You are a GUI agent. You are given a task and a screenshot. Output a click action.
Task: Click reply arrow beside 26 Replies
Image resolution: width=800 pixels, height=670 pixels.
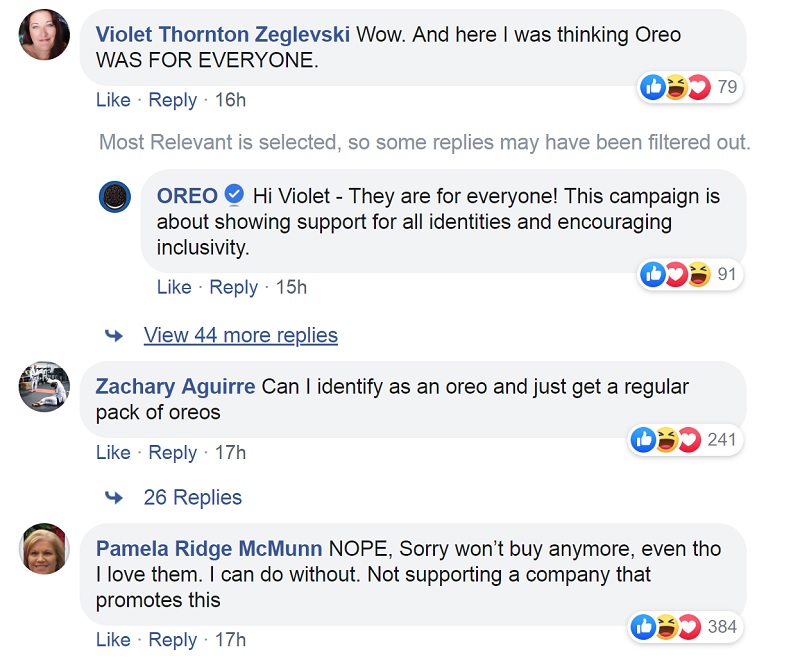click(x=114, y=497)
